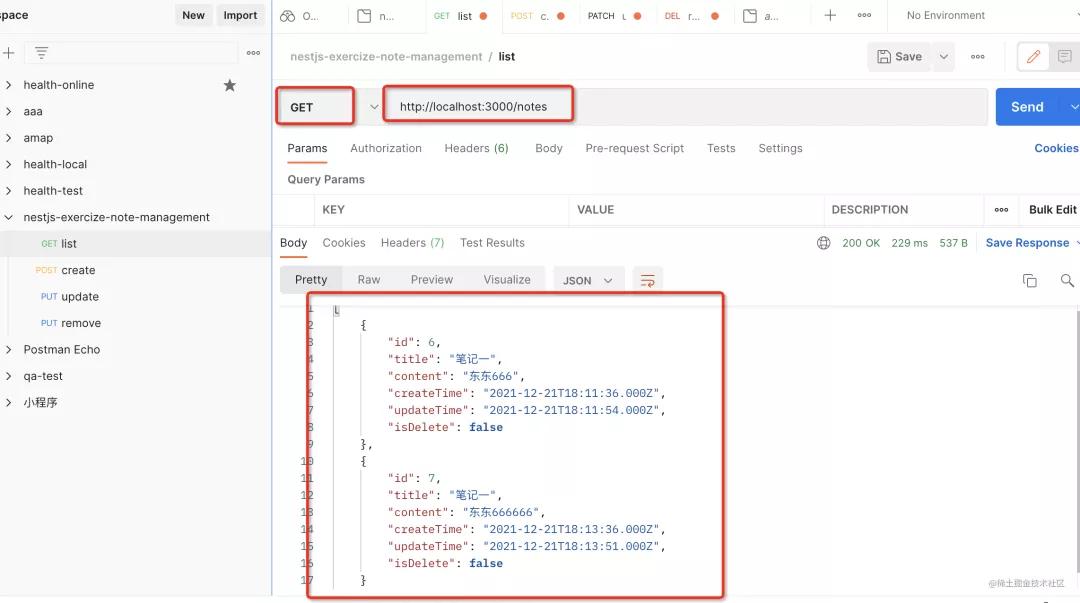Select the Visualize response view
1080x603 pixels.
(x=507, y=280)
